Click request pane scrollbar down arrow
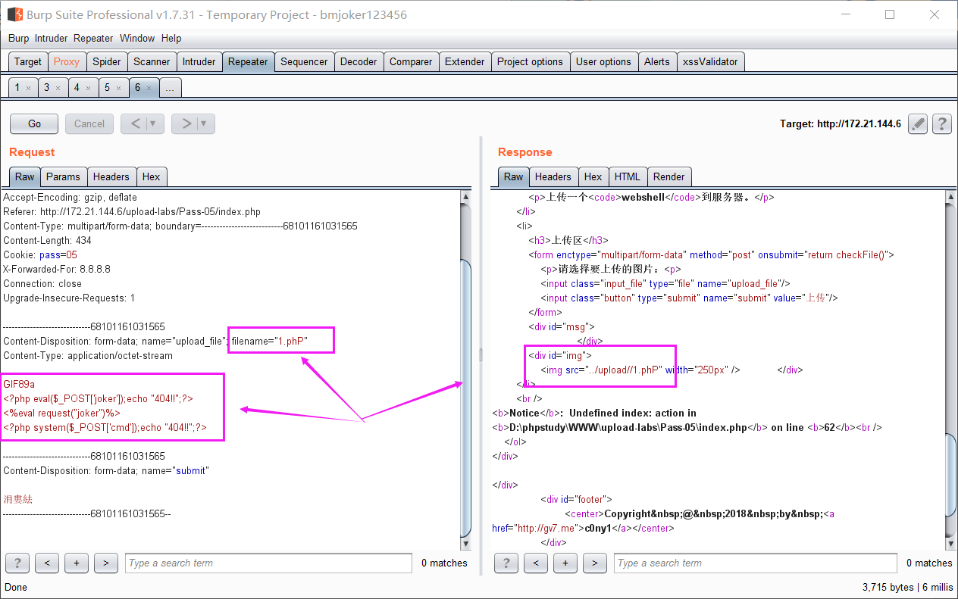 pyautogui.click(x=466, y=543)
